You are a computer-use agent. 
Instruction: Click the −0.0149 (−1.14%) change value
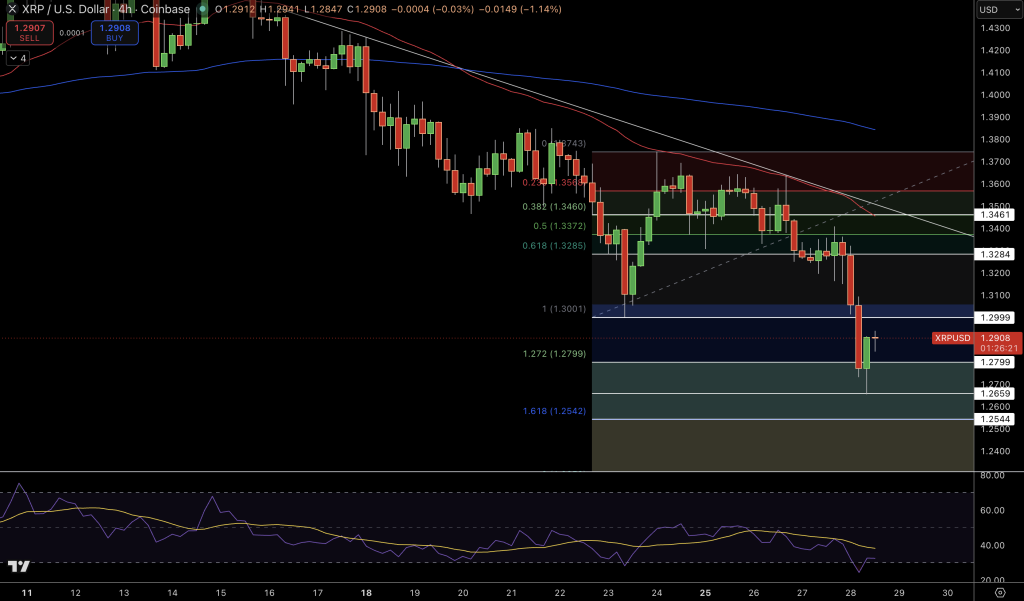coord(520,9)
